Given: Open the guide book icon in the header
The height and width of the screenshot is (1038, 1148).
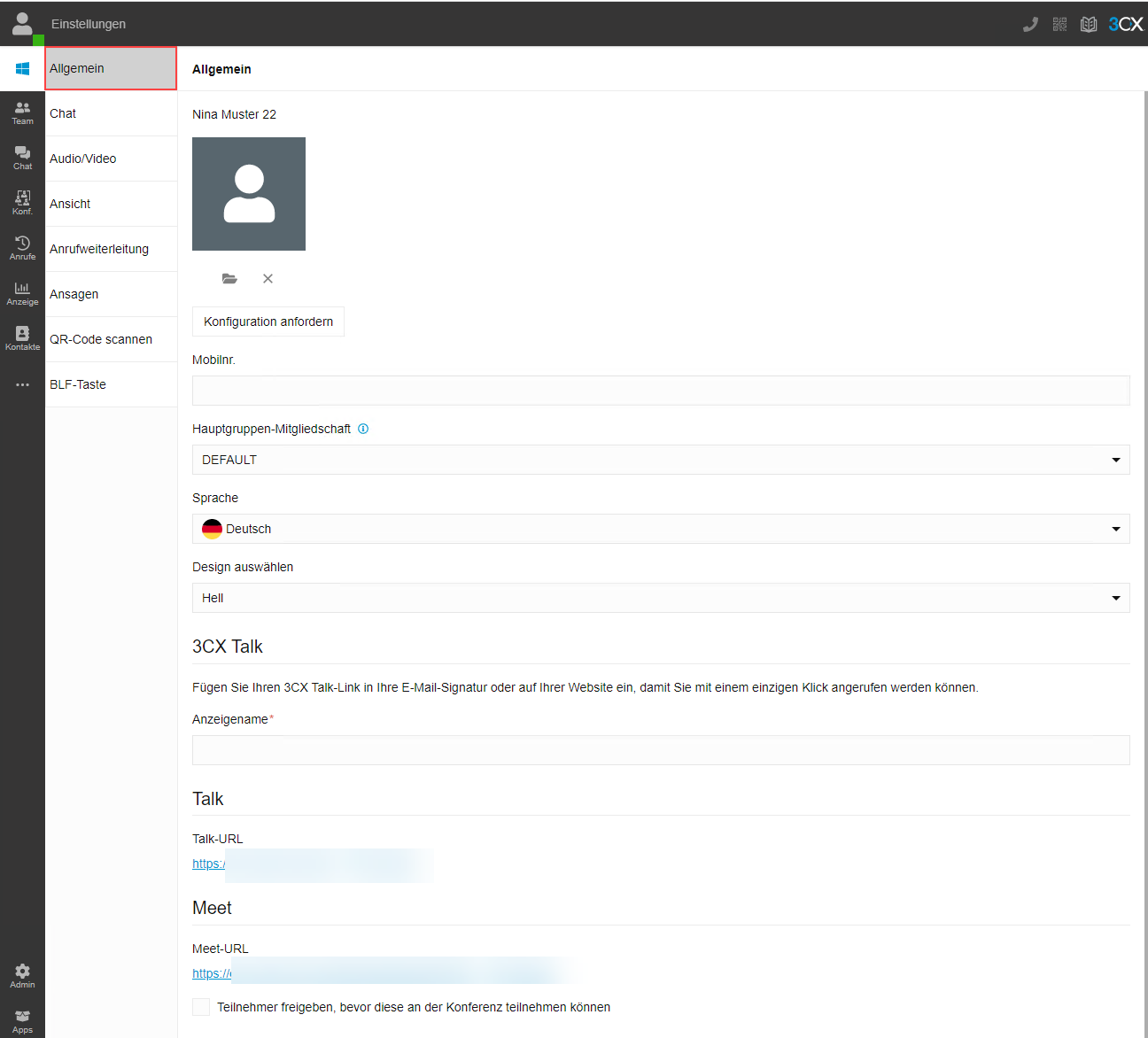Looking at the screenshot, I should (1089, 24).
